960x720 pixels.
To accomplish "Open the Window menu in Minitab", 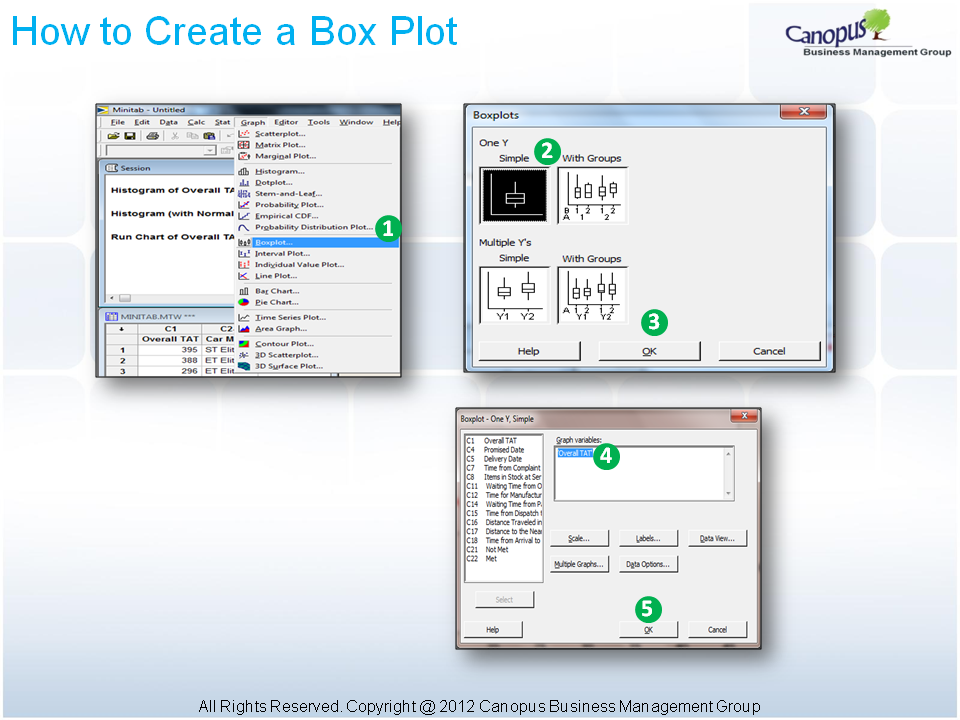I will point(356,122).
